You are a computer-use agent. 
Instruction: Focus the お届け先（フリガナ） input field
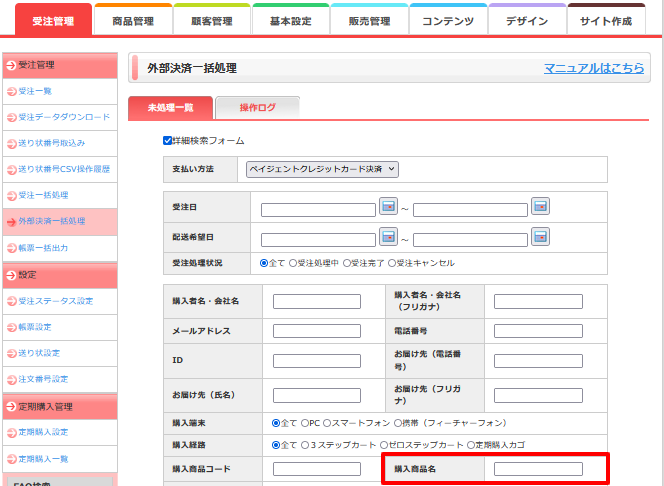pyautogui.click(x=538, y=395)
